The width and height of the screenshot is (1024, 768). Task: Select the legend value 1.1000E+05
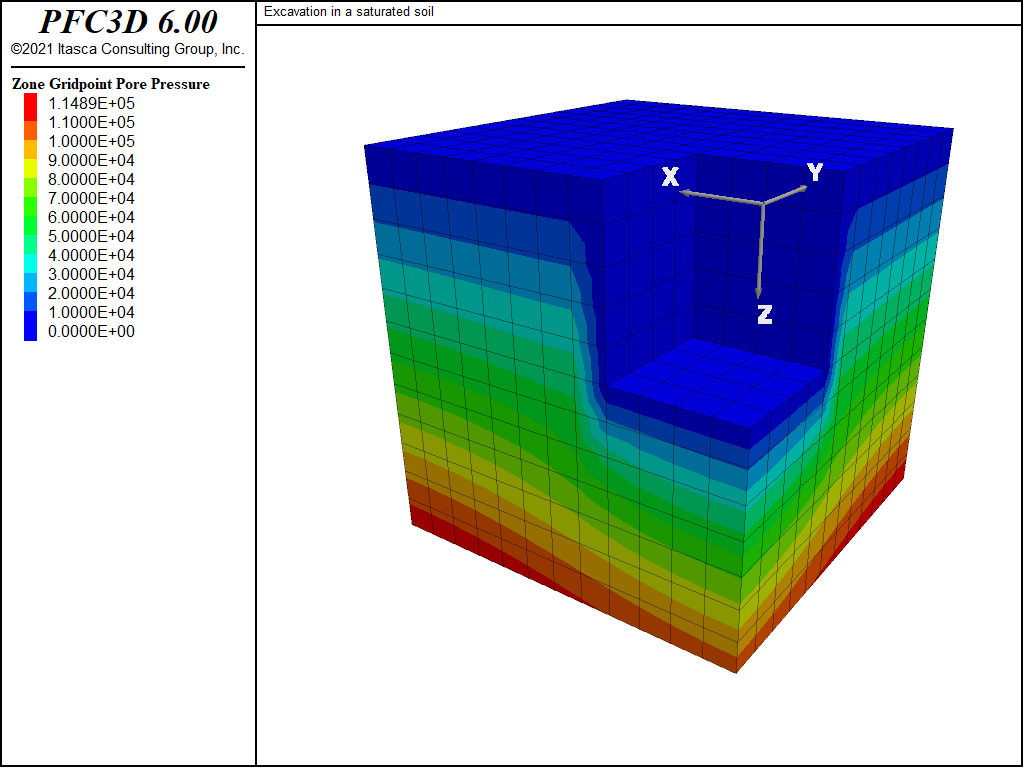[91, 122]
